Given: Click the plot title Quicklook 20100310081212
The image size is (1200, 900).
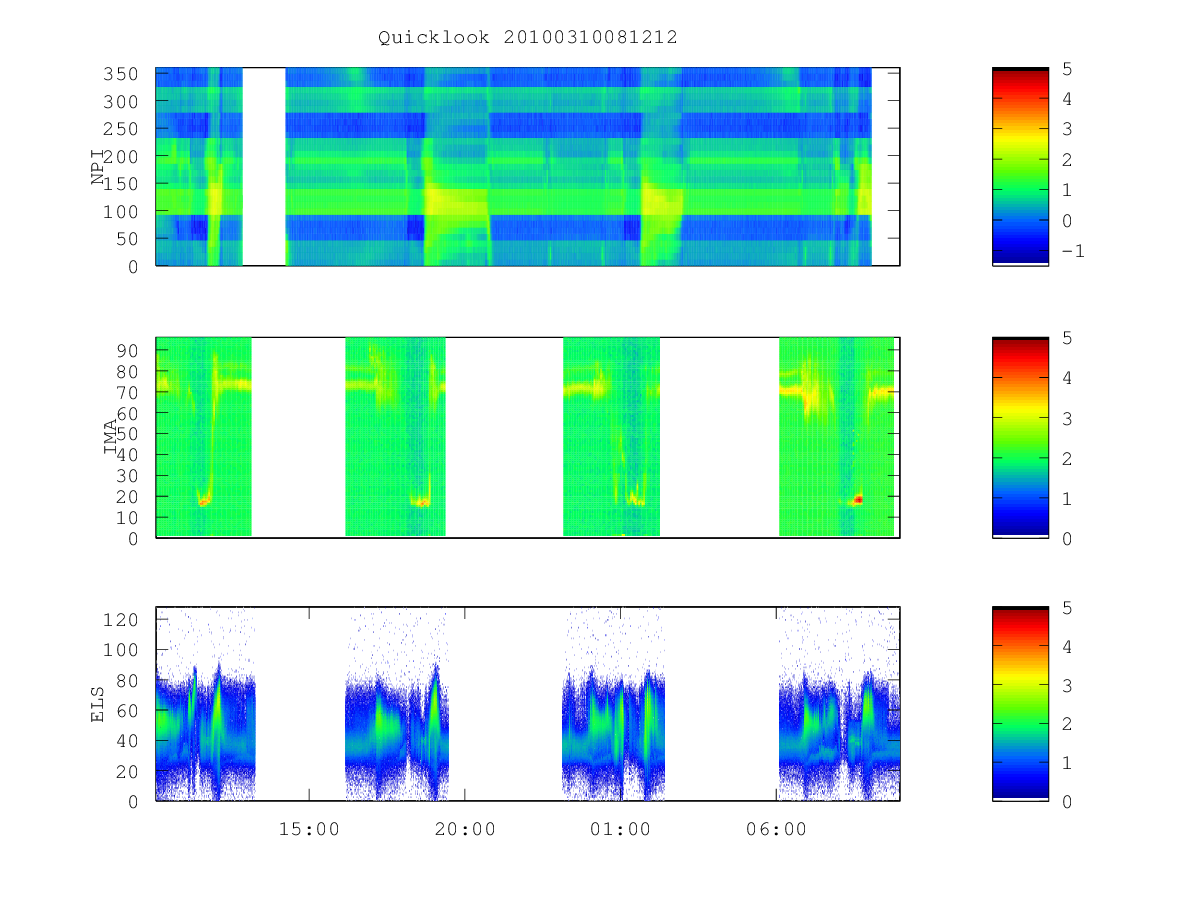Looking at the screenshot, I should 528,37.
